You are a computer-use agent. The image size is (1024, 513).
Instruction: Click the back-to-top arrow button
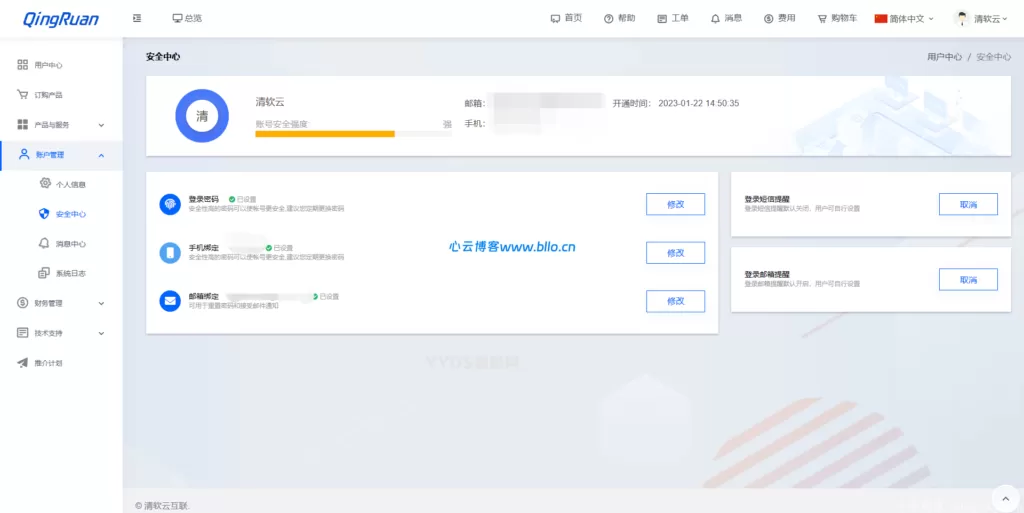click(x=1005, y=498)
